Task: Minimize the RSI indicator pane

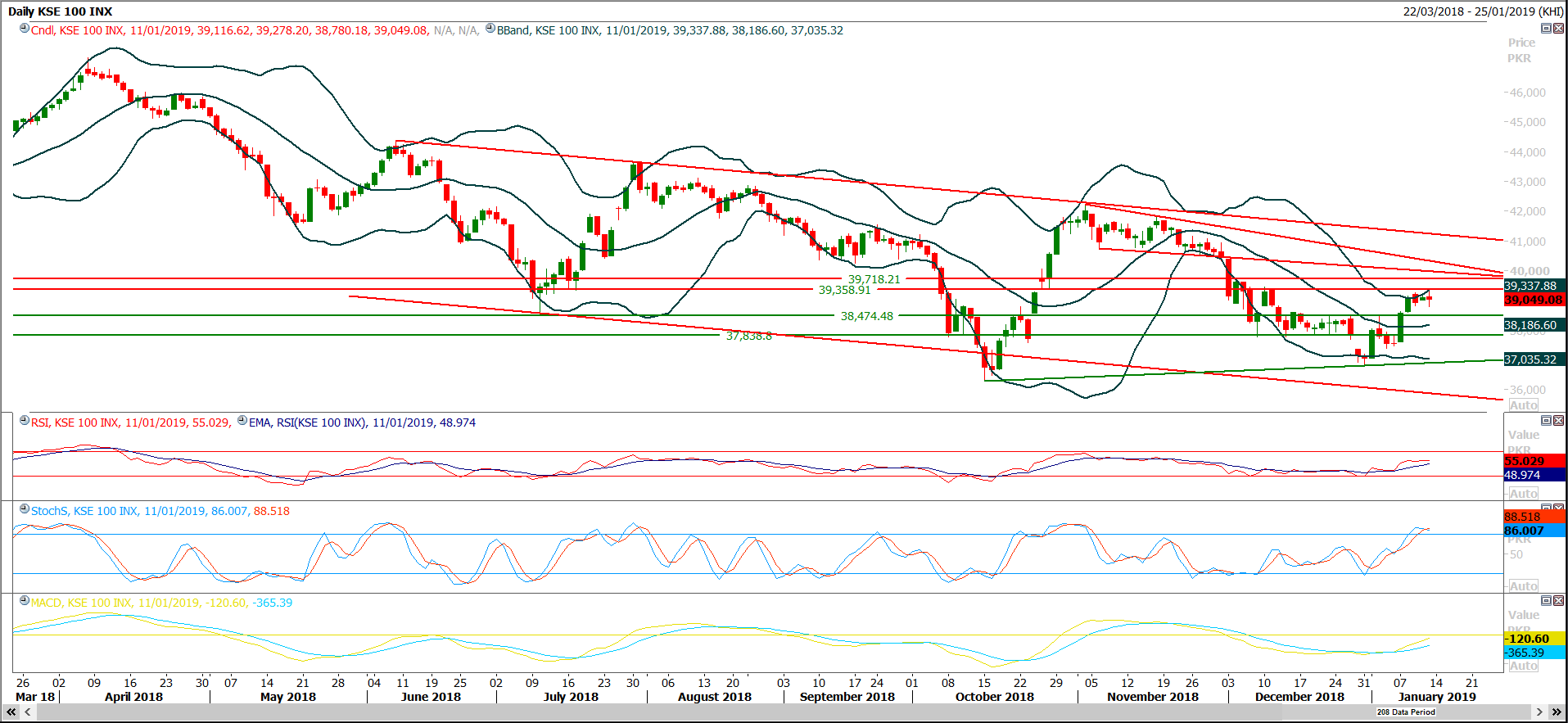Action: (x=1546, y=421)
